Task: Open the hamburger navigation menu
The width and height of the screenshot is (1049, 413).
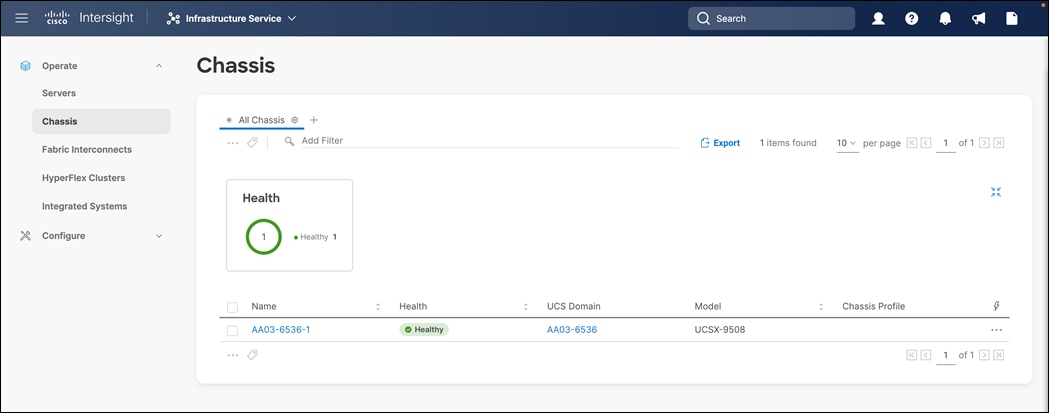Action: point(21,18)
